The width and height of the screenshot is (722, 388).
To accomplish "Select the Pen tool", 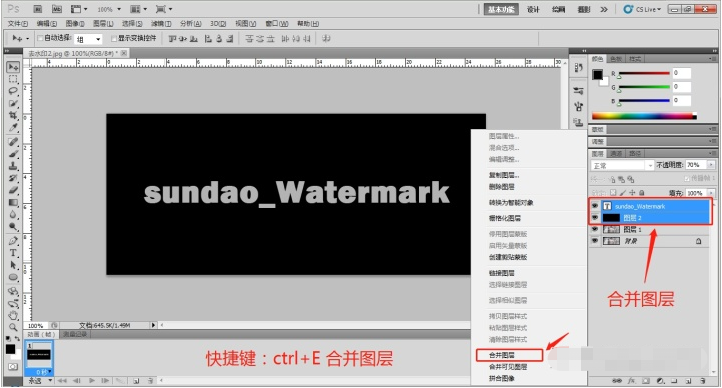I will pyautogui.click(x=13, y=241).
